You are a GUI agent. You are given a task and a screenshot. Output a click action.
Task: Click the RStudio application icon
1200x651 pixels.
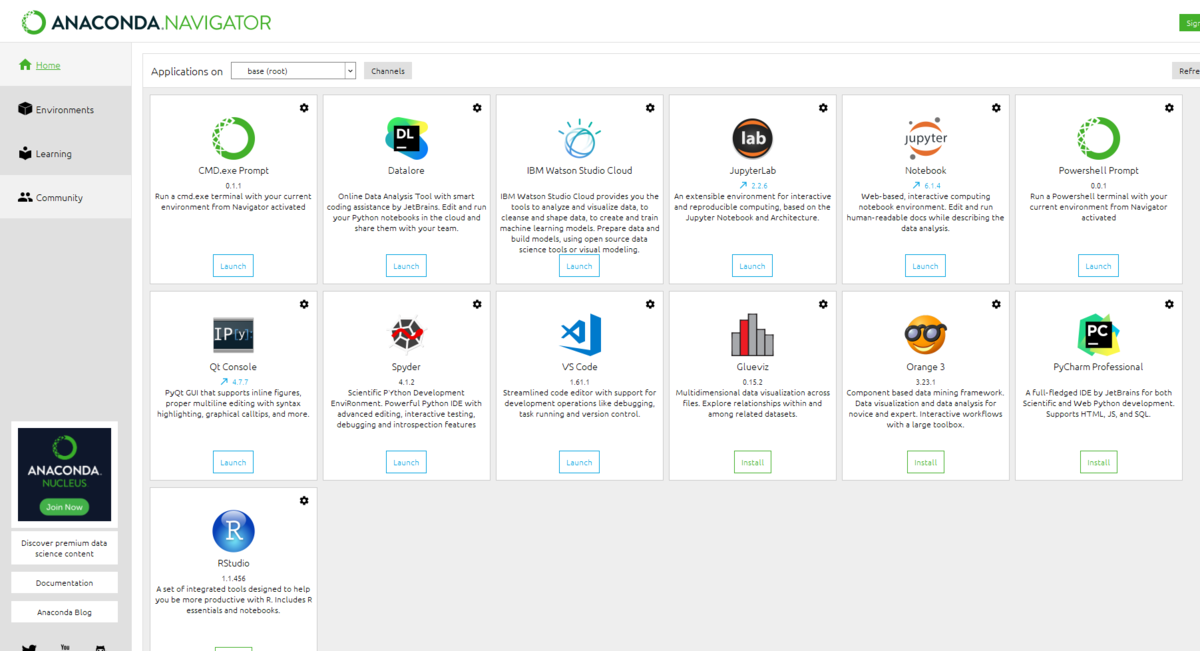tap(233, 531)
